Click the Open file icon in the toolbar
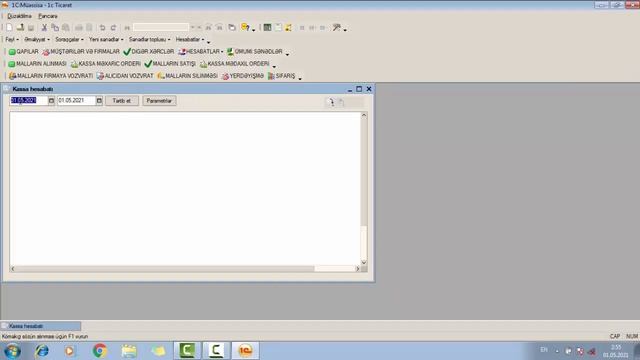The width and height of the screenshot is (640, 360). coord(20,27)
